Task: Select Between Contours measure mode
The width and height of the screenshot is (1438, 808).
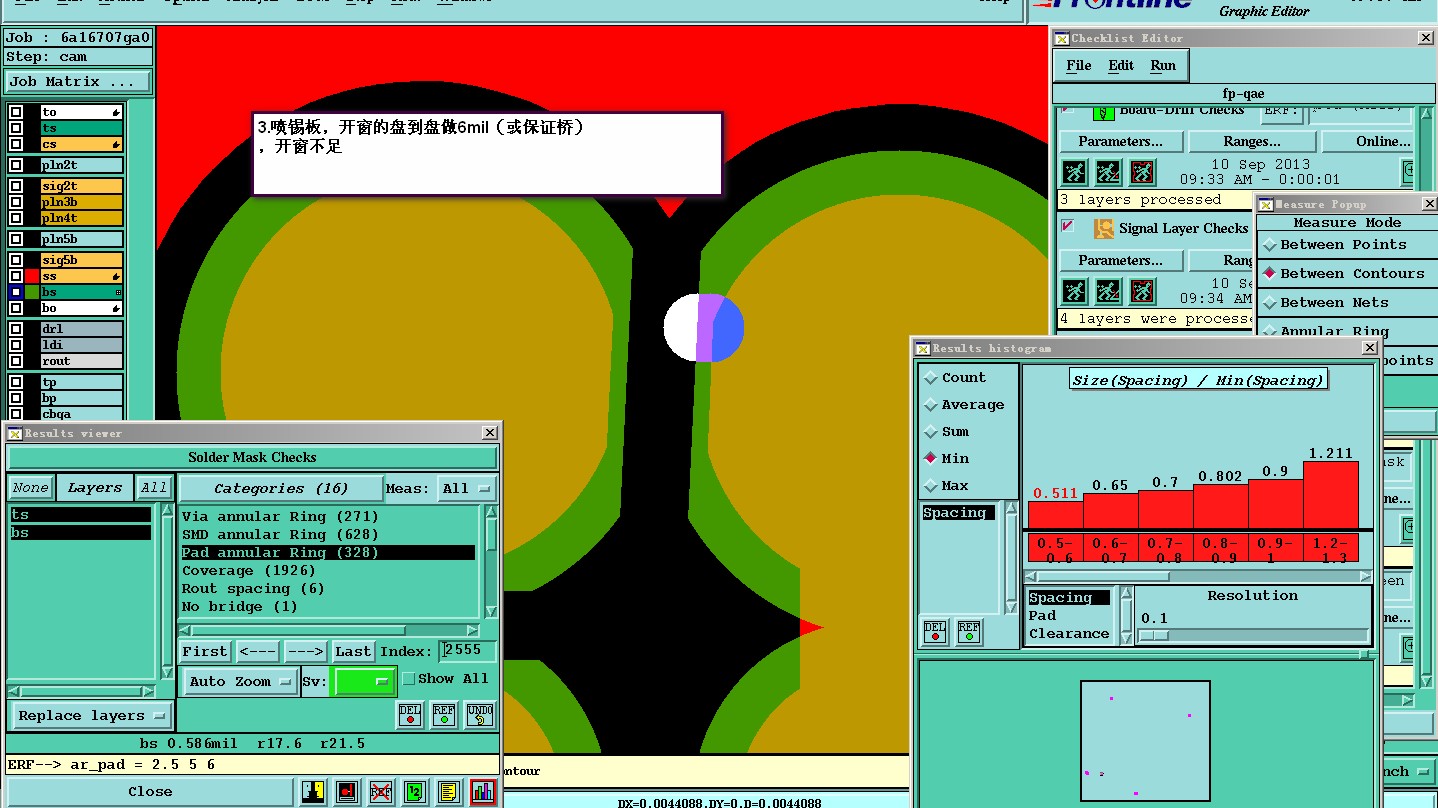Action: click(1270, 273)
